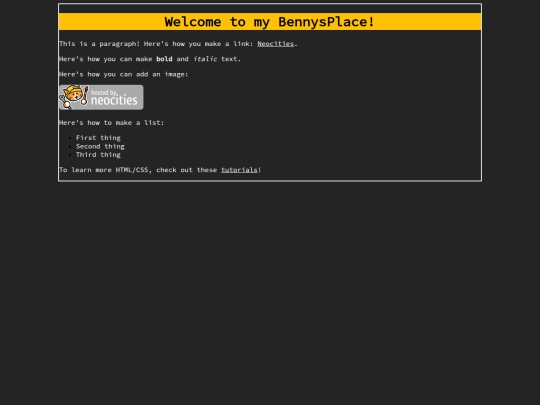Click the 'First thing' list item
The image size is (540, 405).
[x=98, y=138]
